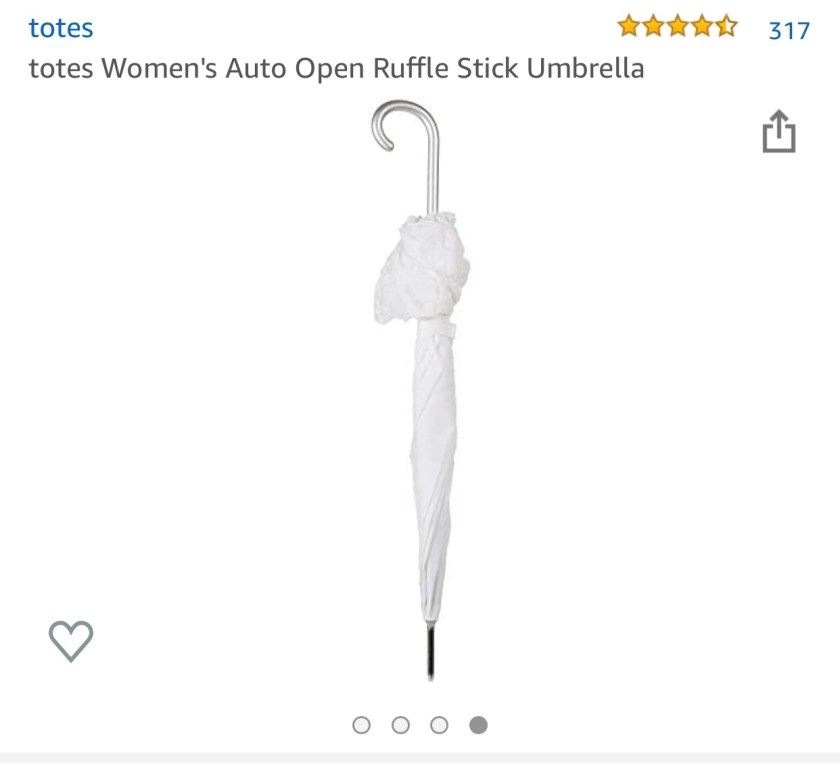The width and height of the screenshot is (840, 766).
Task: Open the closed white umbrella product photo
Action: (x=421, y=390)
